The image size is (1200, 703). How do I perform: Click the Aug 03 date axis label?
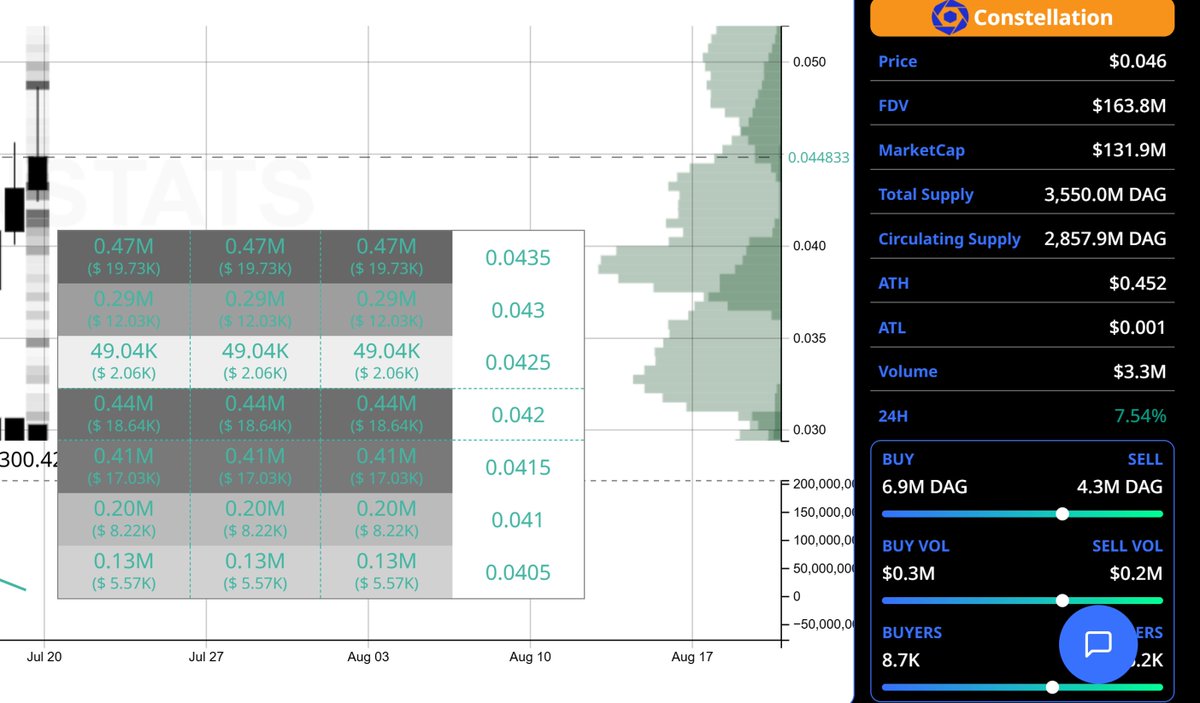coord(368,657)
